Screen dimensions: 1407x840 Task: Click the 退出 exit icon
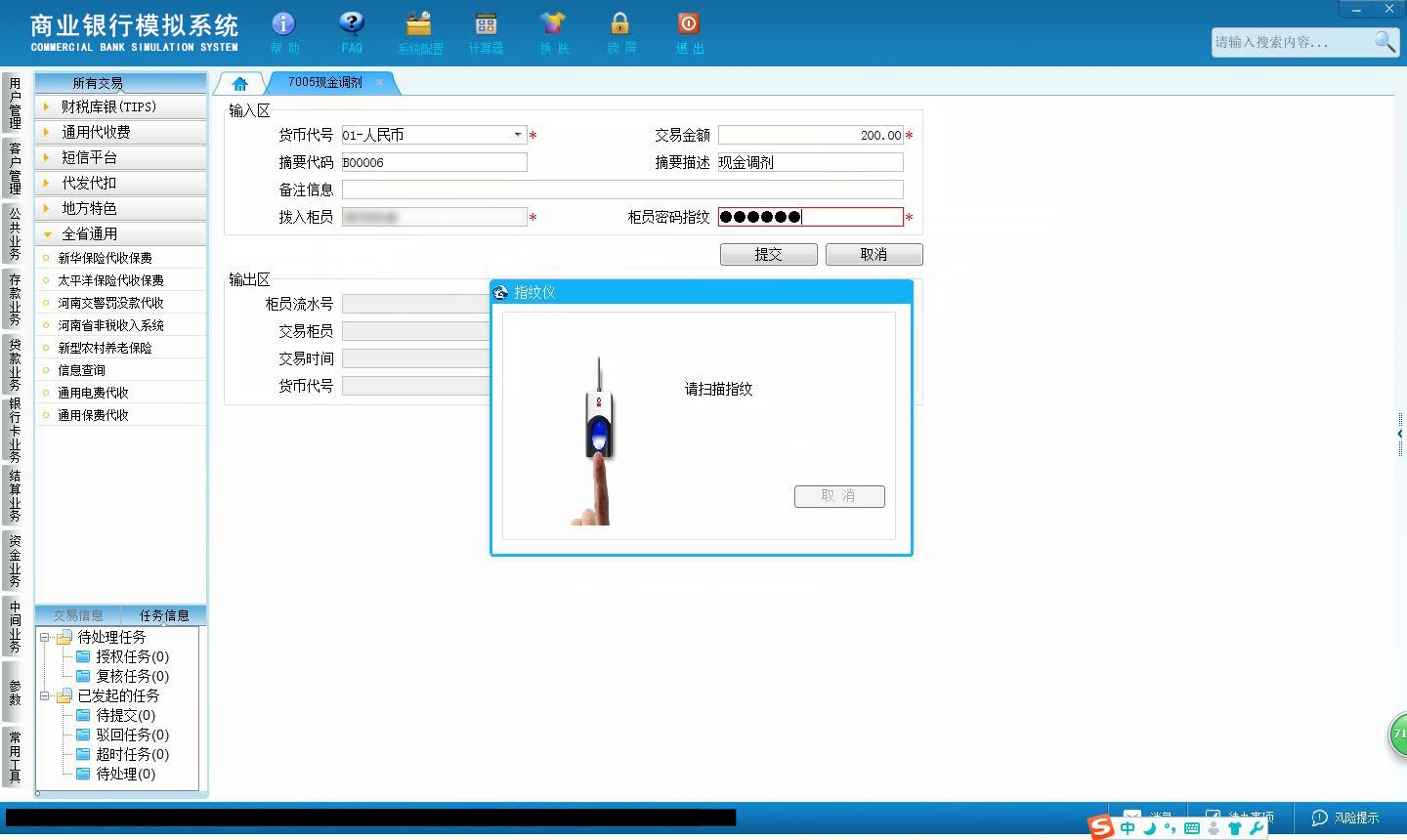pyautogui.click(x=688, y=24)
